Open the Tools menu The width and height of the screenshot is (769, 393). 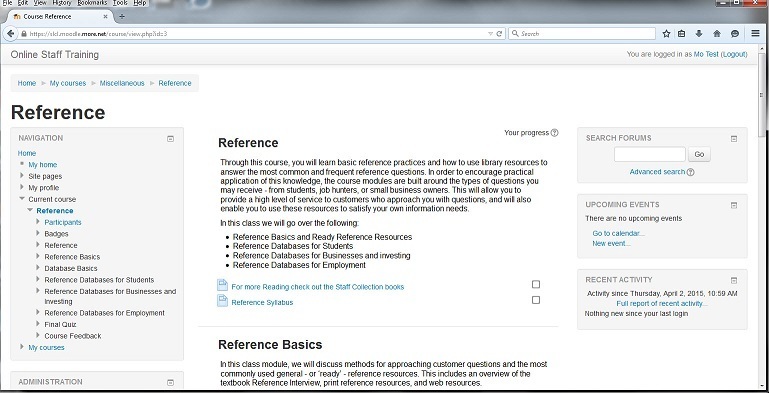point(120,3)
